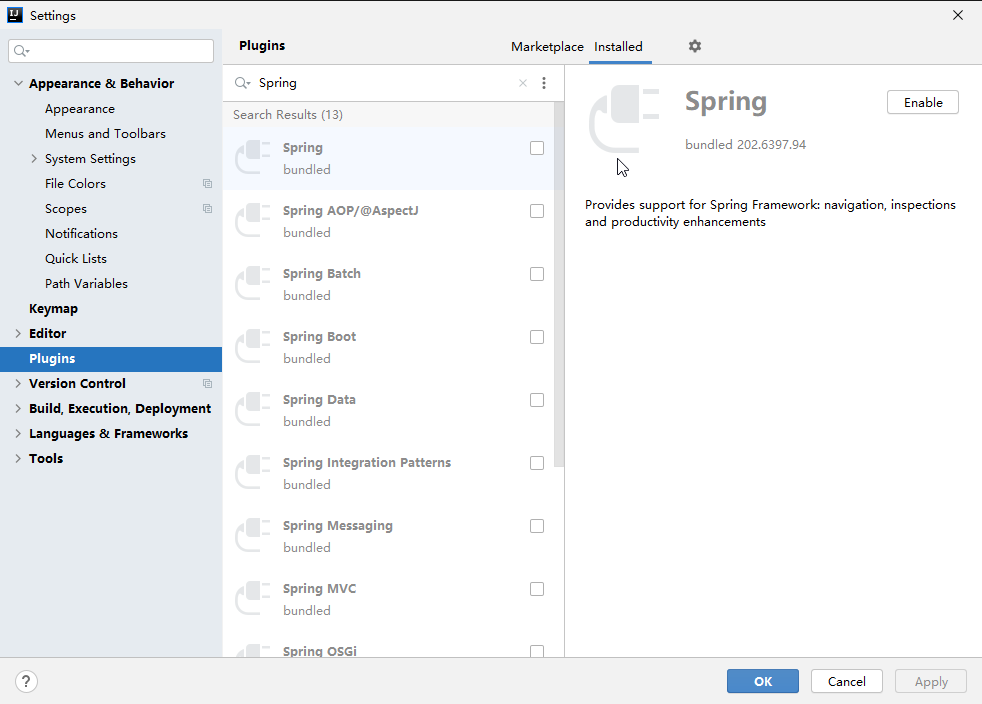Expand the Editor tree node
The height and width of the screenshot is (704, 982).
click(17, 333)
